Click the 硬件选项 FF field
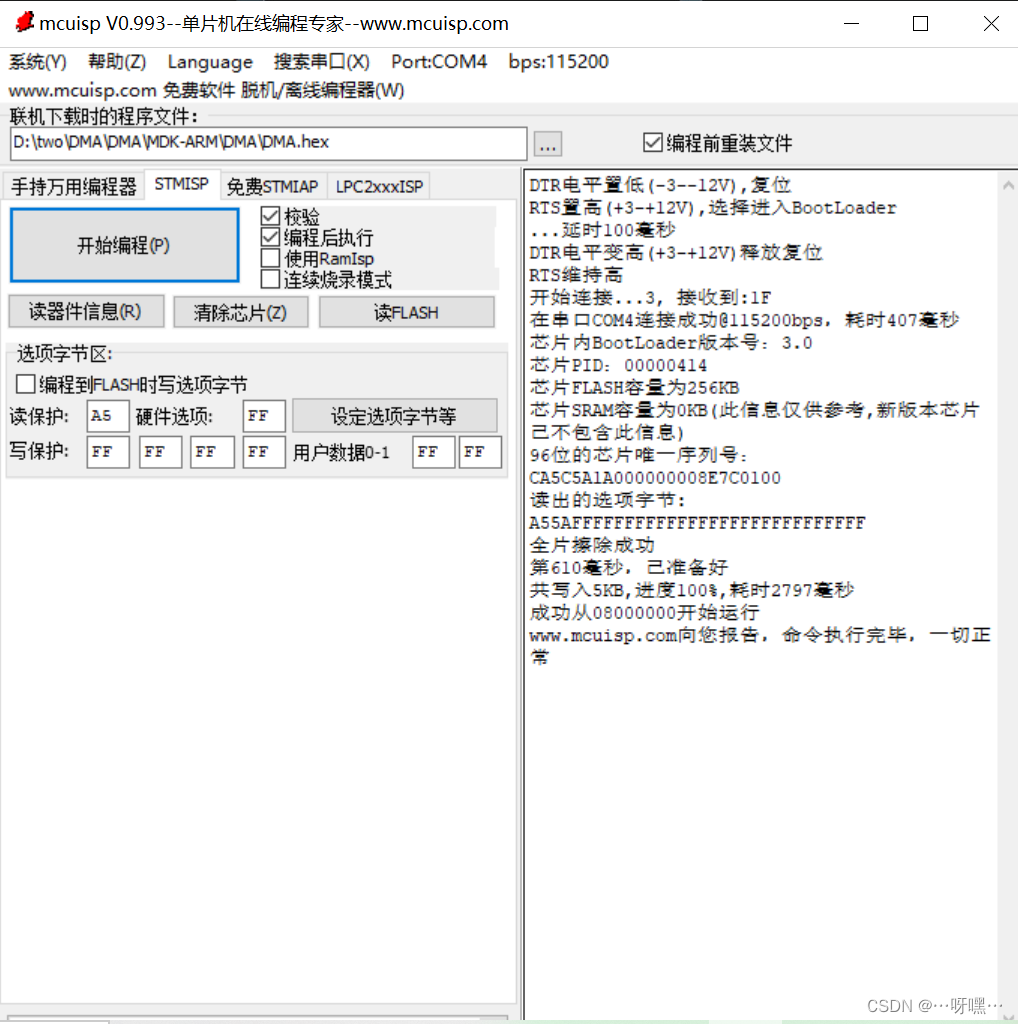Image resolution: width=1018 pixels, height=1024 pixels. pos(264,416)
